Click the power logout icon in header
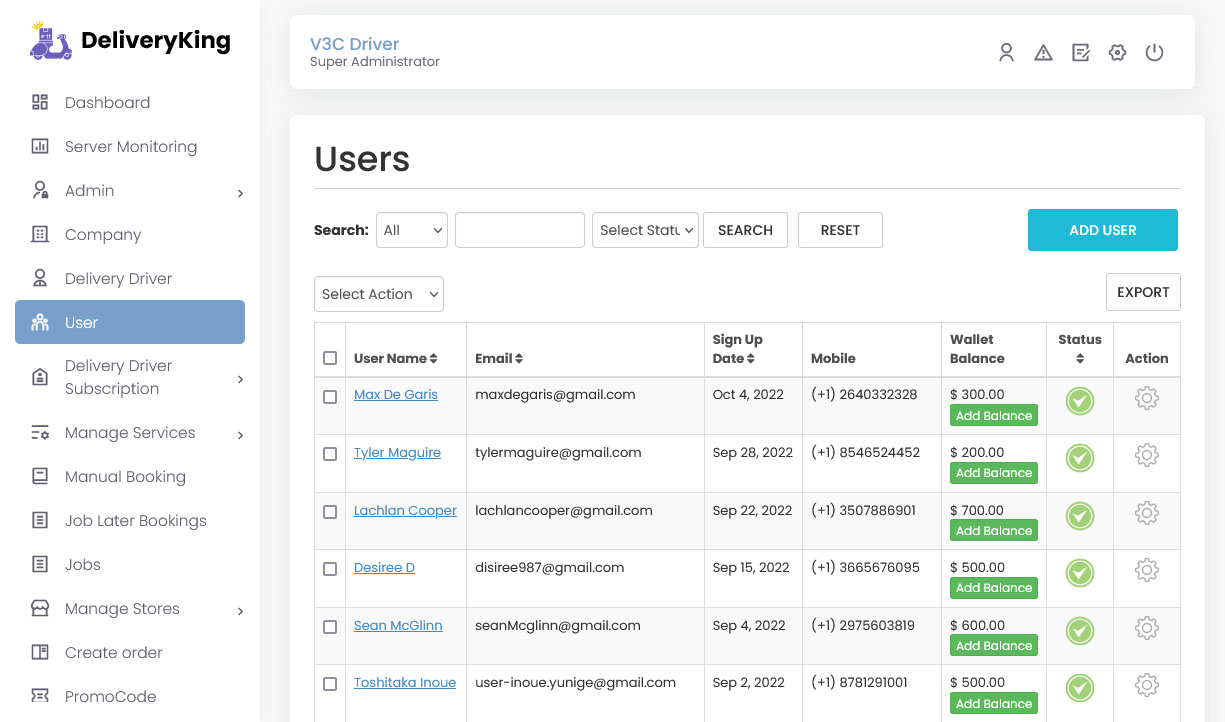 coord(1154,53)
